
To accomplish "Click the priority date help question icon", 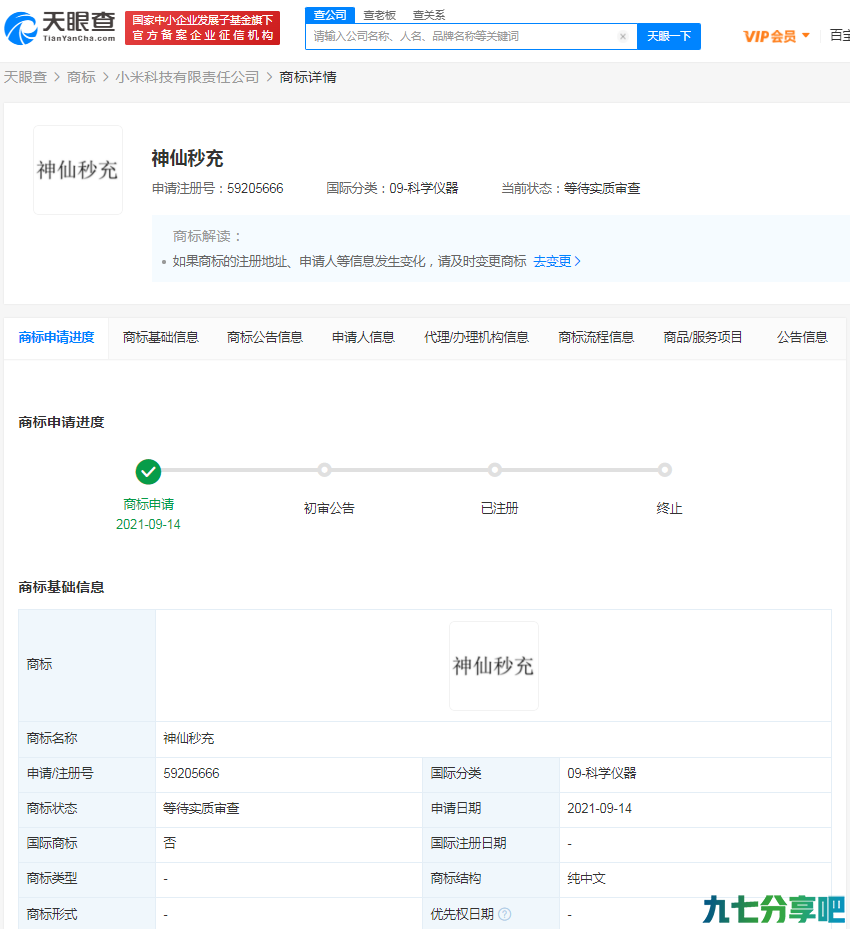I will coord(505,914).
